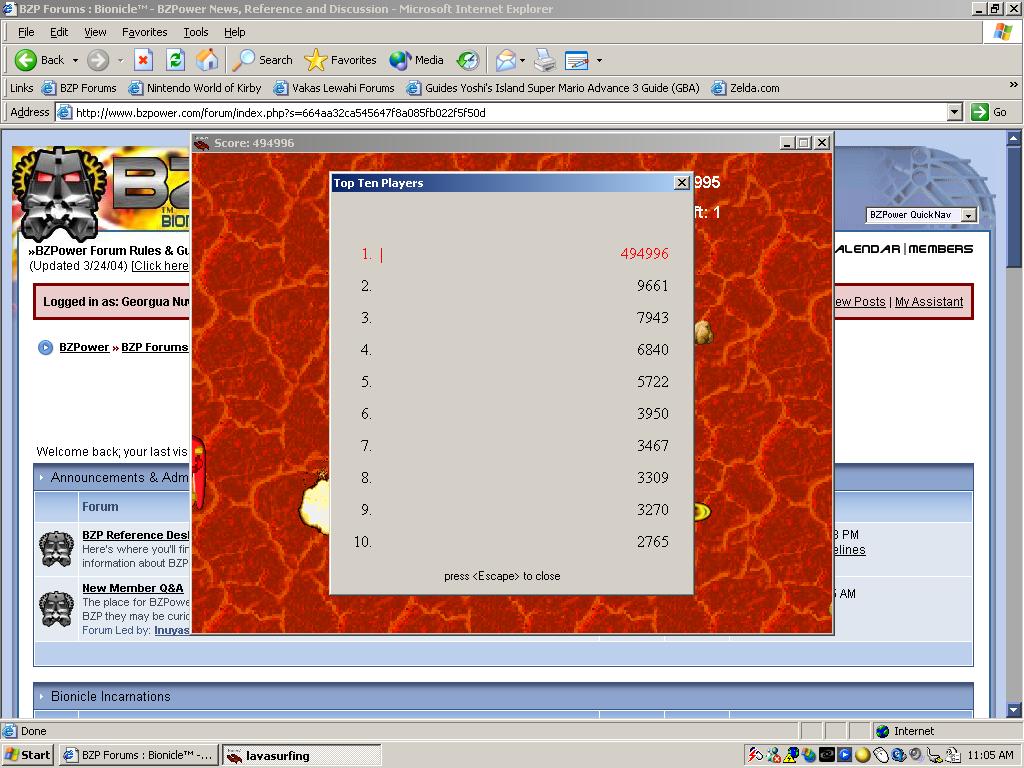Screen dimensions: 1024x768
Task: Click the Back button in Internet Explorer
Action: (x=39, y=60)
